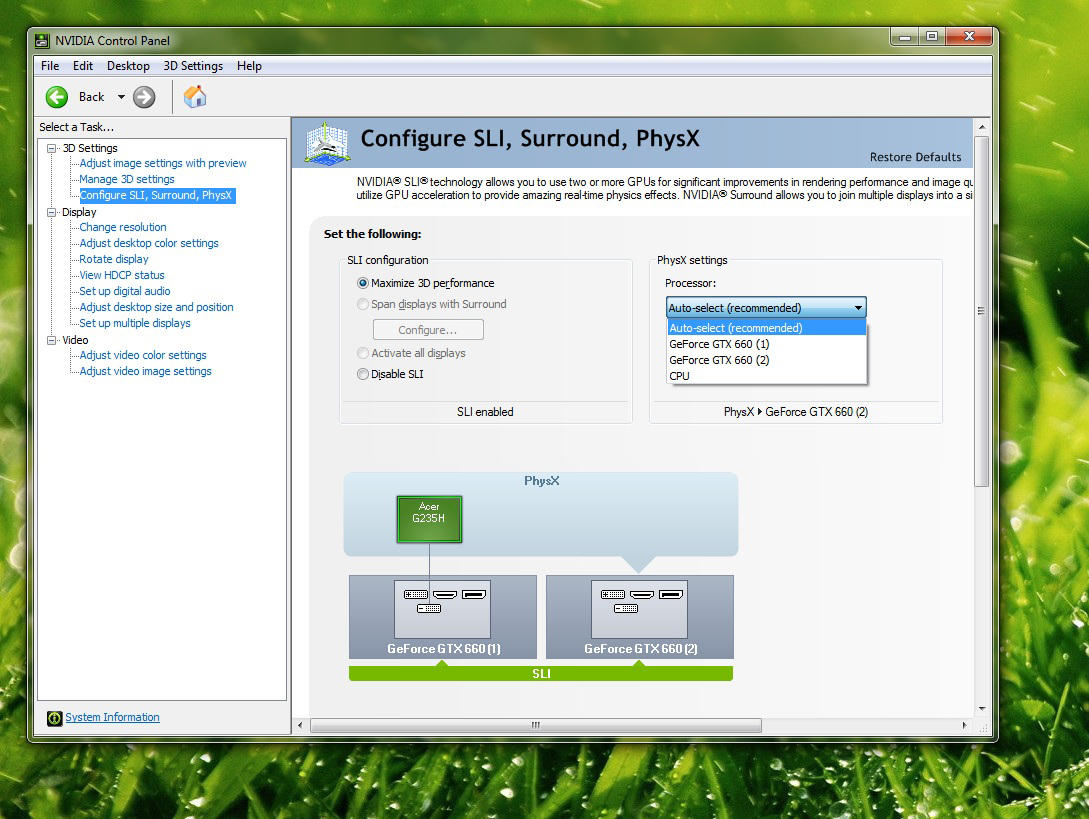Click the horizontal scrollbar left arrow
This screenshot has height=819, width=1089.
(x=300, y=725)
